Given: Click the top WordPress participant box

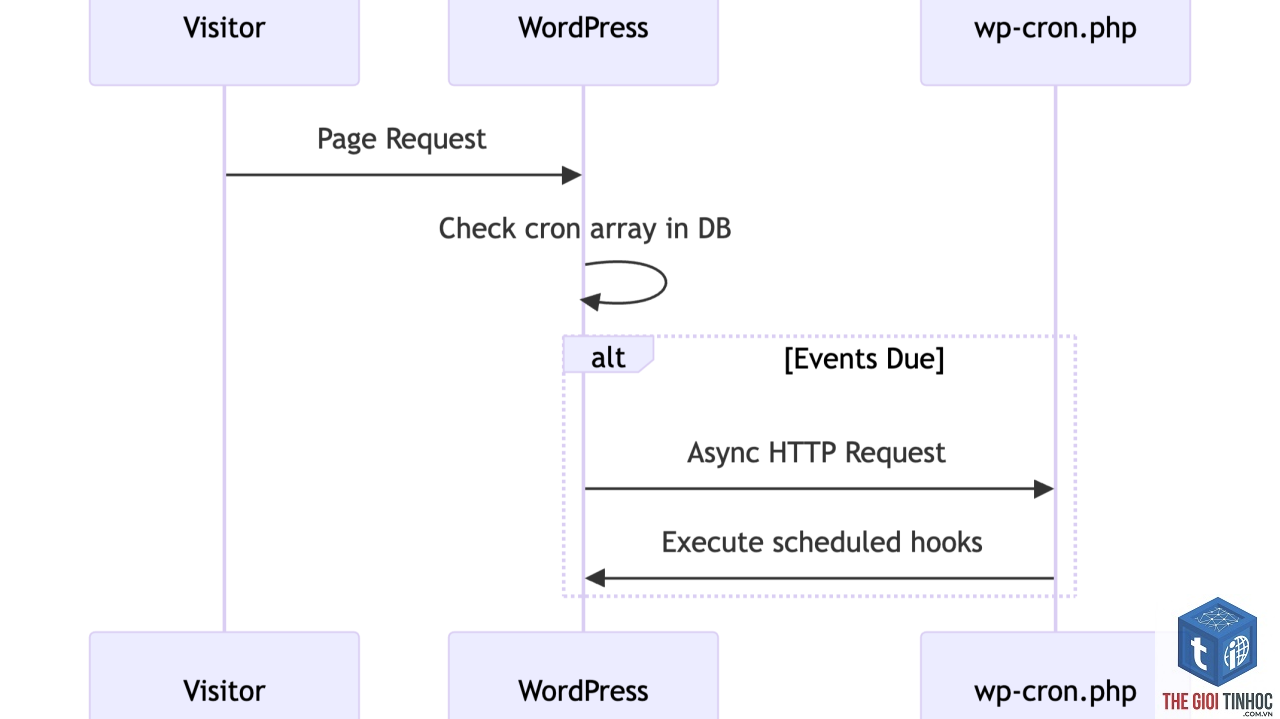Looking at the screenshot, I should pyautogui.click(x=583, y=42).
